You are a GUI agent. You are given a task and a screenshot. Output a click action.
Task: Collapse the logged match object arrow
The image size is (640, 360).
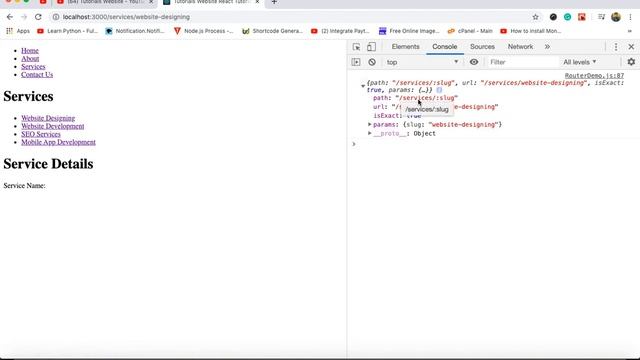[x=363, y=86]
